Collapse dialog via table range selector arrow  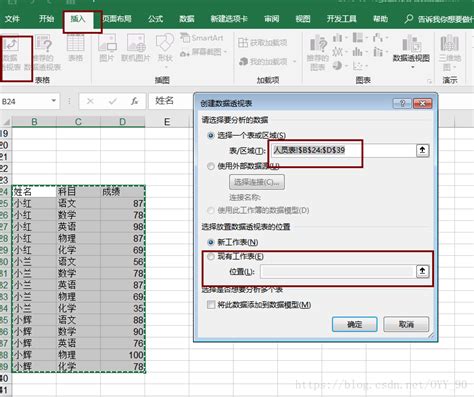click(422, 150)
